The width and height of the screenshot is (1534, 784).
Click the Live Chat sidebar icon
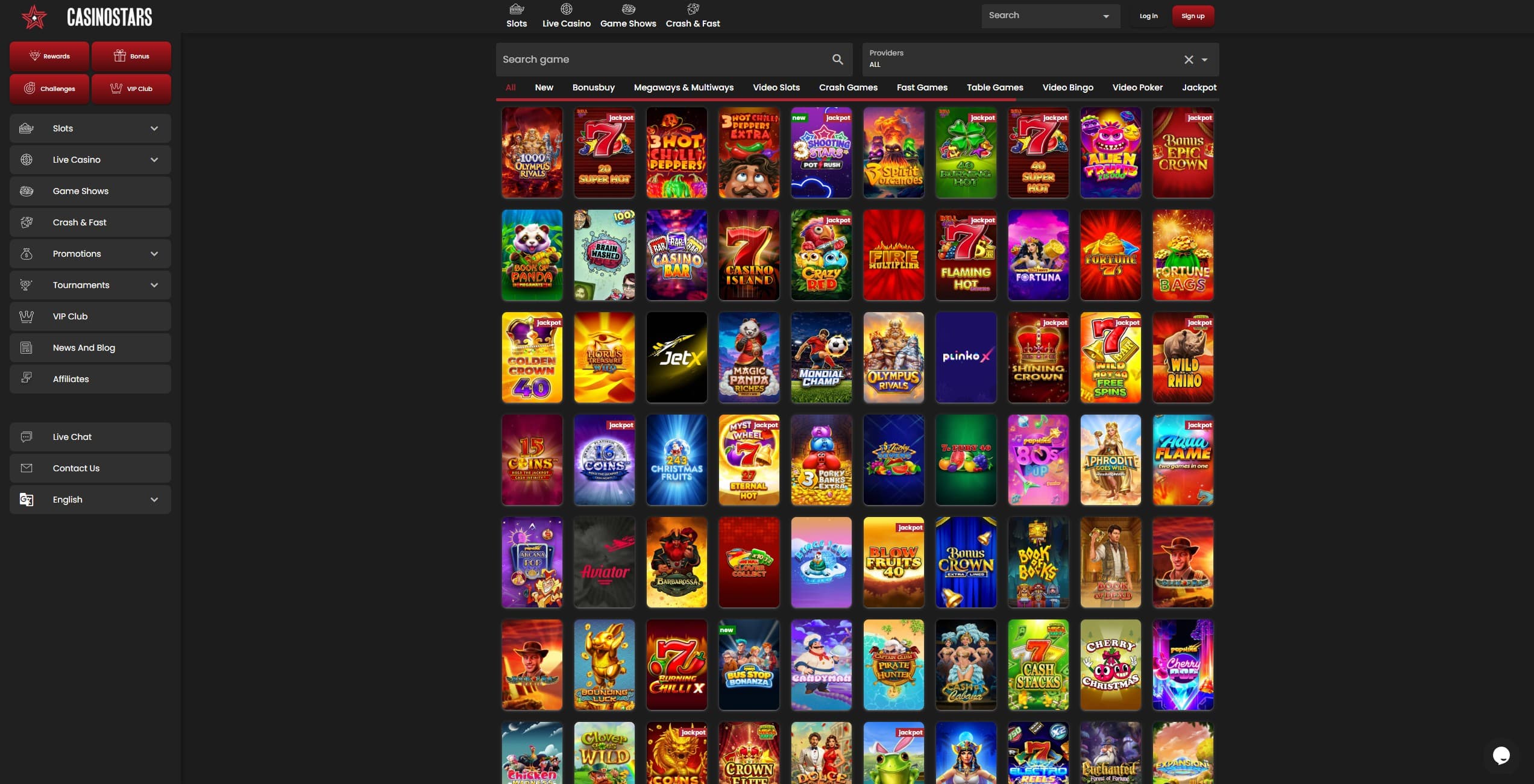point(26,437)
